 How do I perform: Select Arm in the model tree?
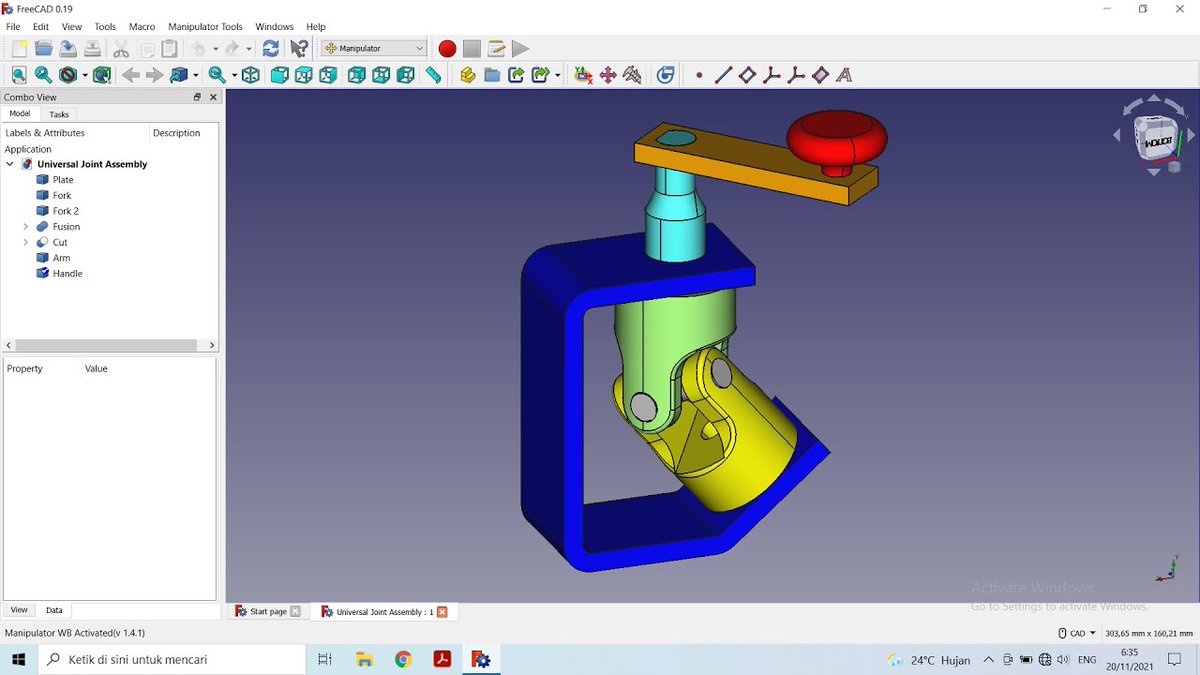pos(61,258)
